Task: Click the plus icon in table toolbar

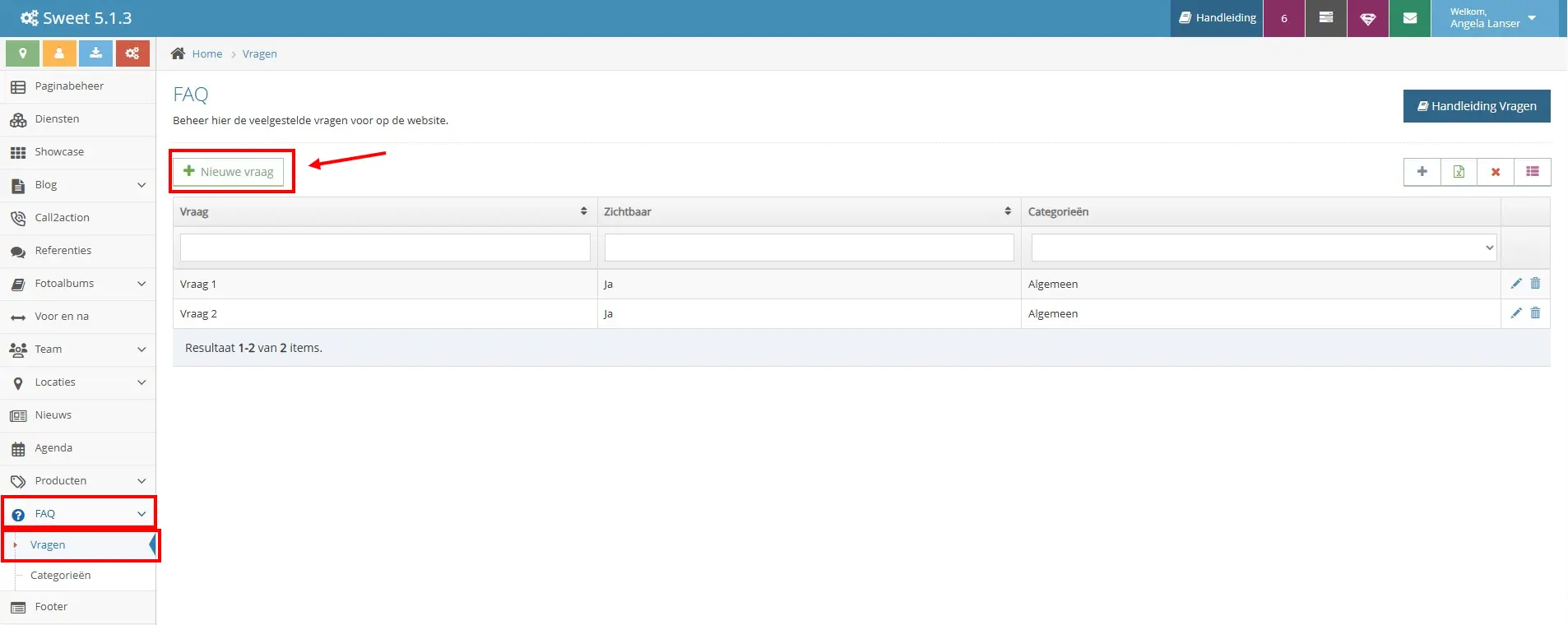Action: pyautogui.click(x=1422, y=172)
